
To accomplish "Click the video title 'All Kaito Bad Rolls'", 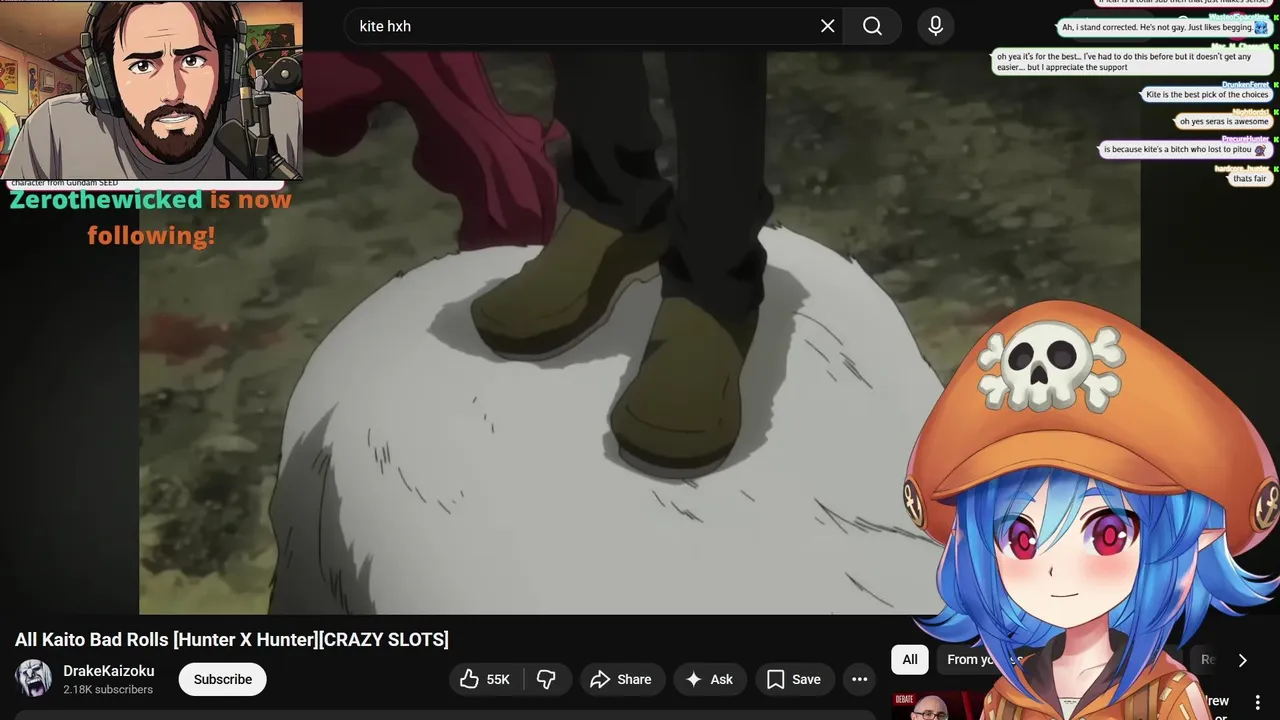I will click(x=232, y=639).
